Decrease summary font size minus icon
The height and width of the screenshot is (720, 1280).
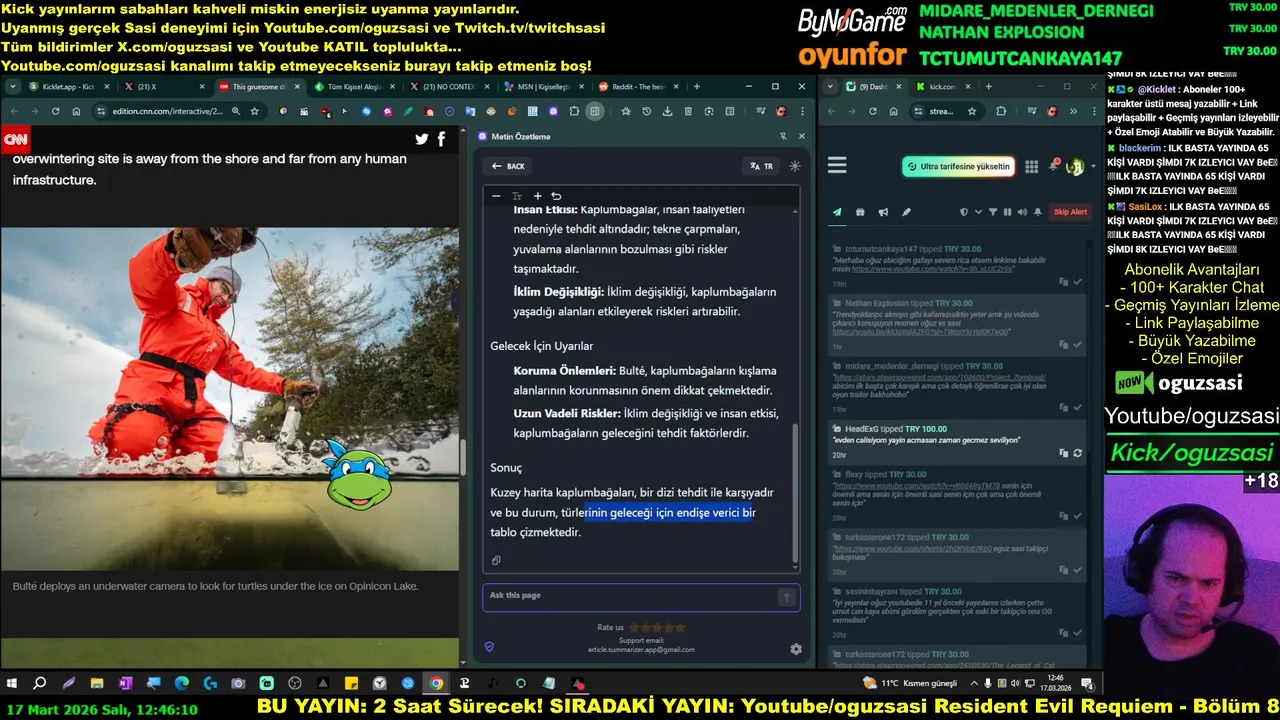point(496,196)
